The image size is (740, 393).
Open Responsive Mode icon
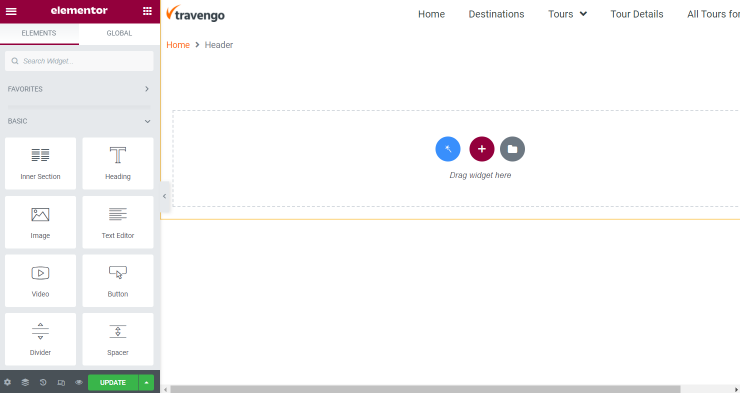point(61,383)
